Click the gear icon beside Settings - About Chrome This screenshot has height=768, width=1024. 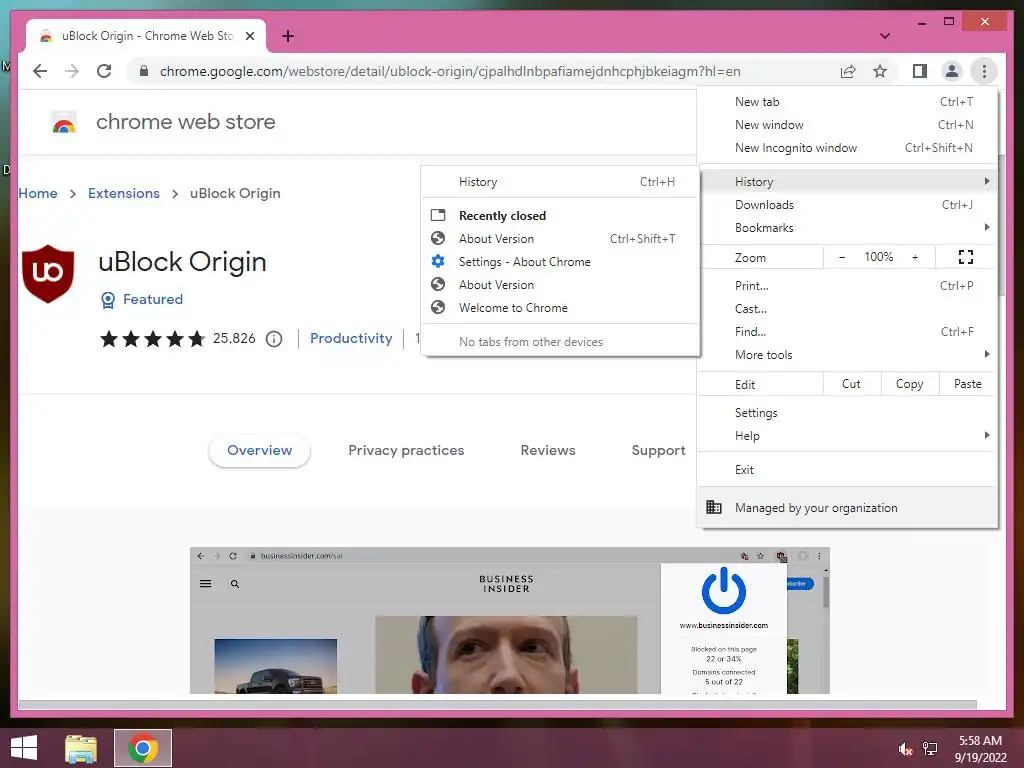coord(438,261)
